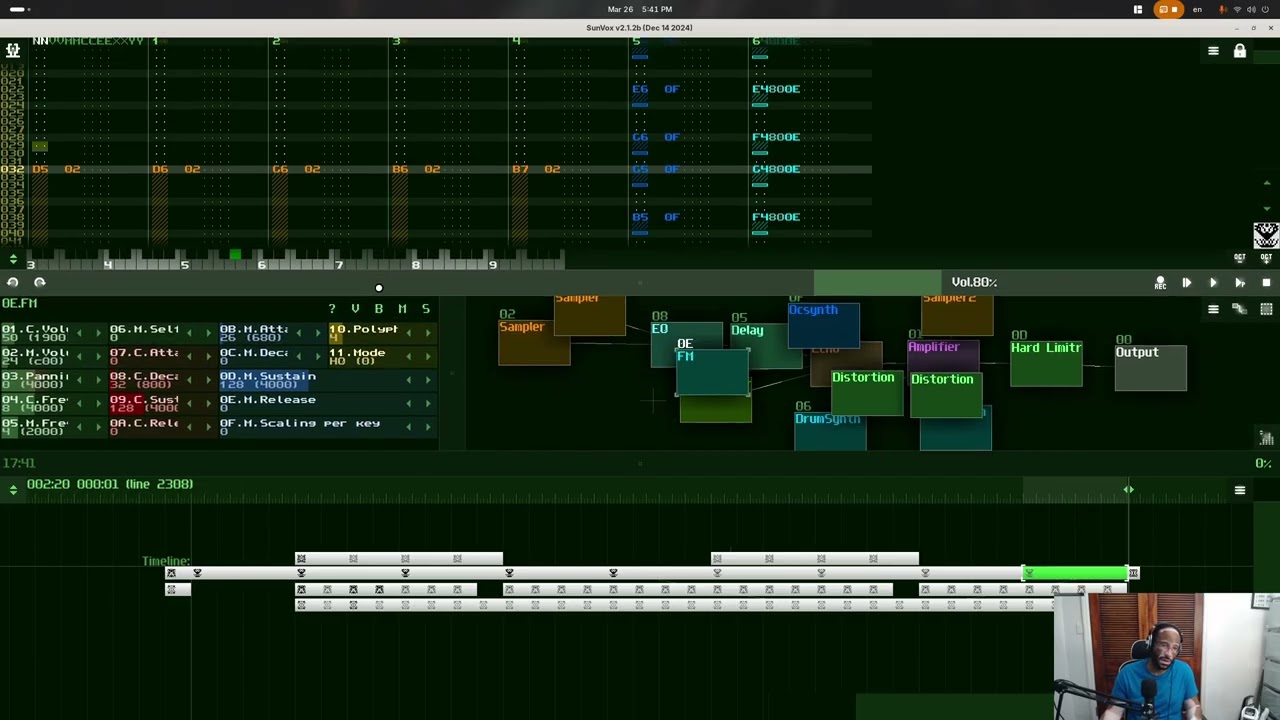Increase the 10.Polyphony value with right arrow
The width and height of the screenshot is (1280, 720).
428,332
